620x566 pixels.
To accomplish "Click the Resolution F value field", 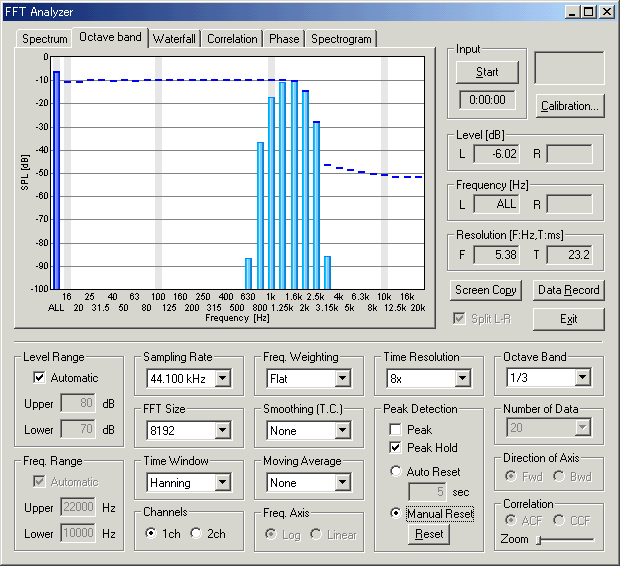I will [497, 254].
